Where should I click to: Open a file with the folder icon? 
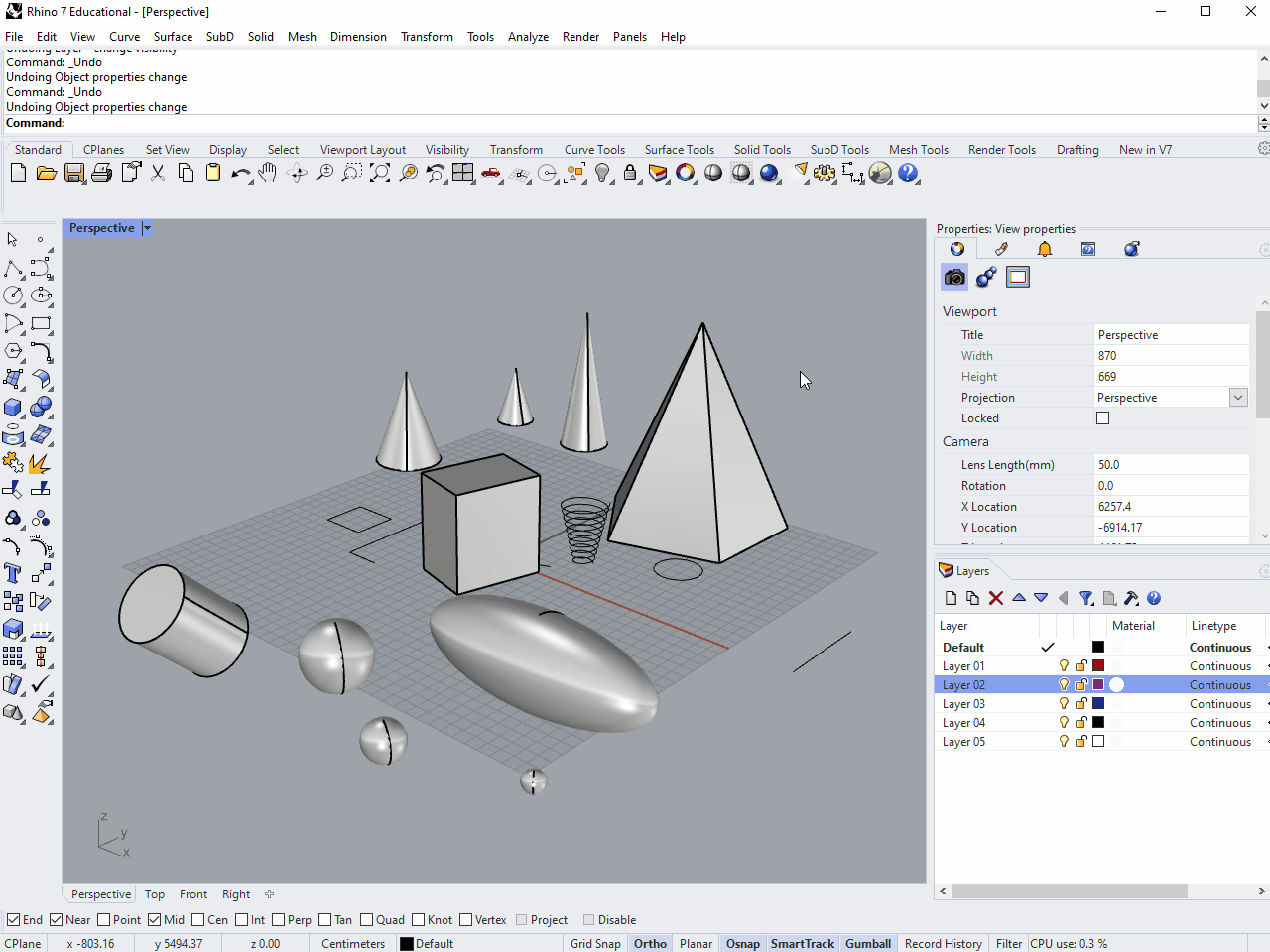(46, 173)
